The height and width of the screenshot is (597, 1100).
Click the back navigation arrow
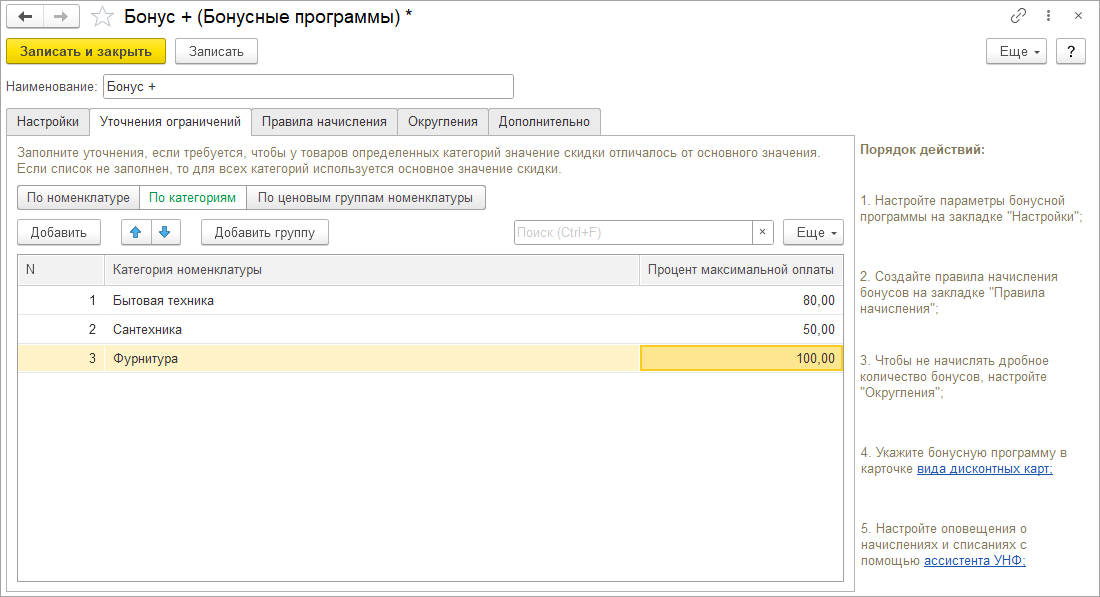click(26, 17)
